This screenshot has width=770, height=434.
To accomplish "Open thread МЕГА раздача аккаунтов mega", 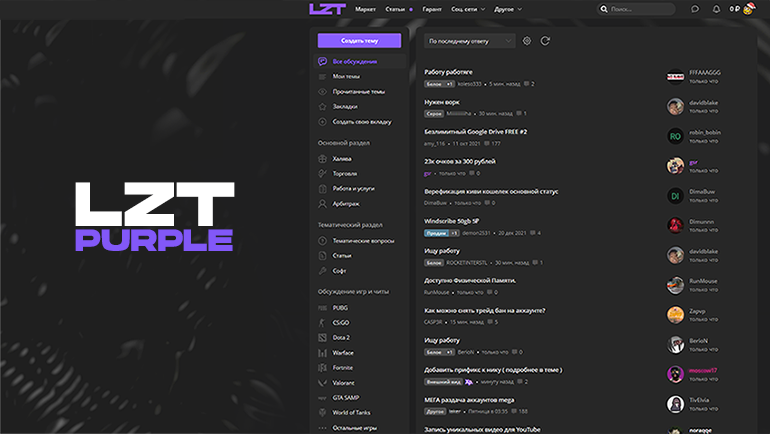I will click(469, 400).
